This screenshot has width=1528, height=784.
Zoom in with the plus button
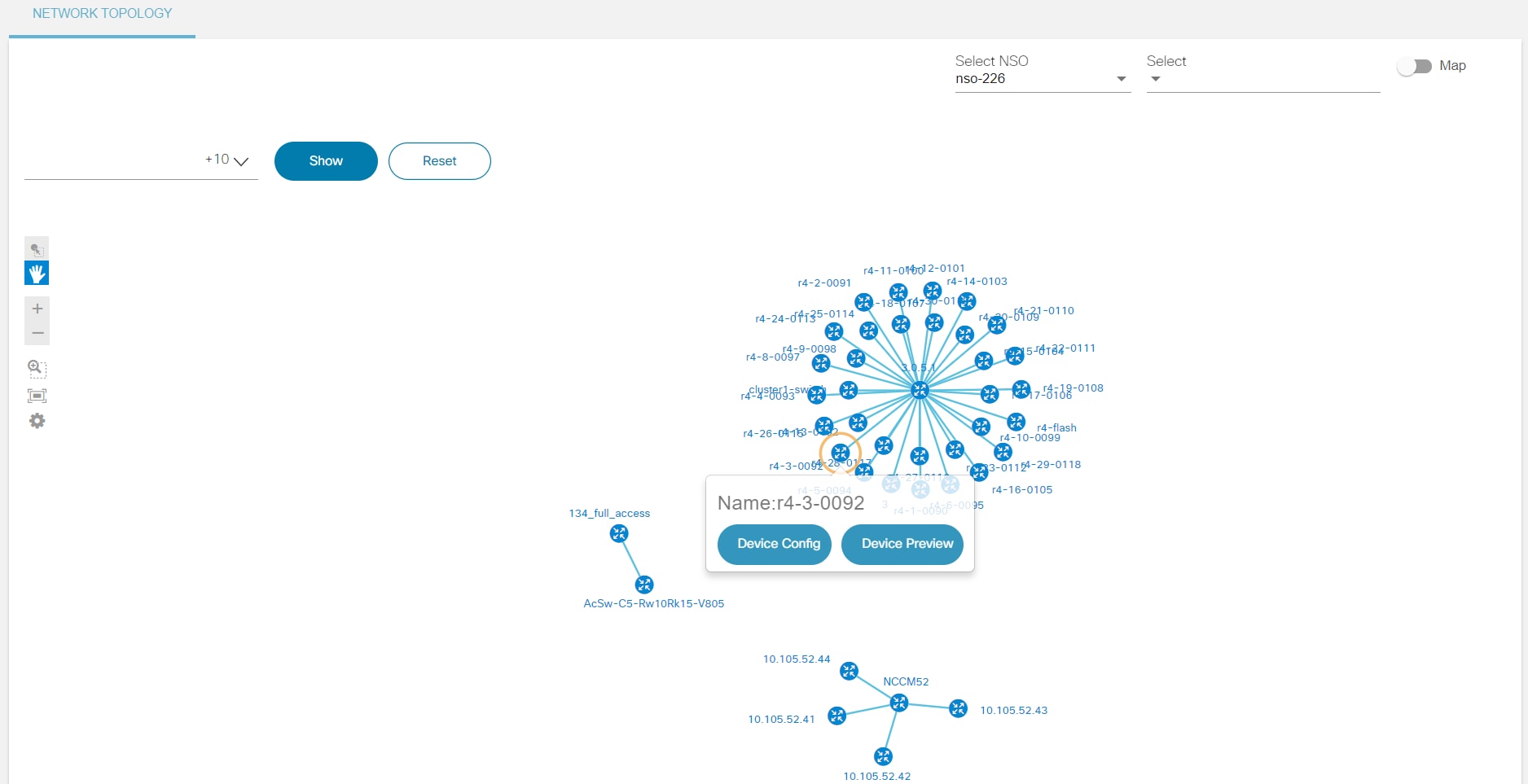point(37,309)
